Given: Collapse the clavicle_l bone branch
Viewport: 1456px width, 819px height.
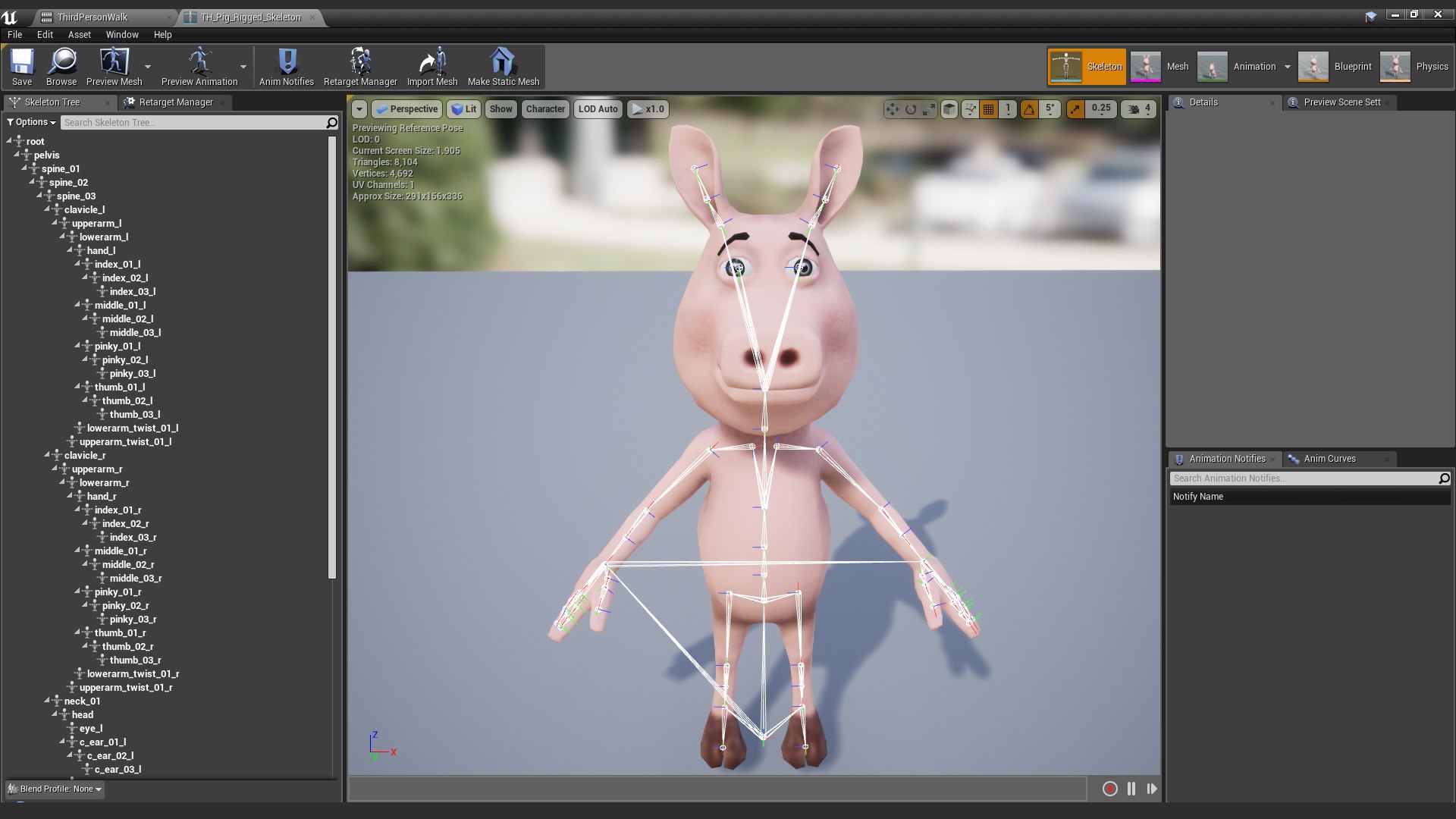Looking at the screenshot, I should [x=47, y=209].
